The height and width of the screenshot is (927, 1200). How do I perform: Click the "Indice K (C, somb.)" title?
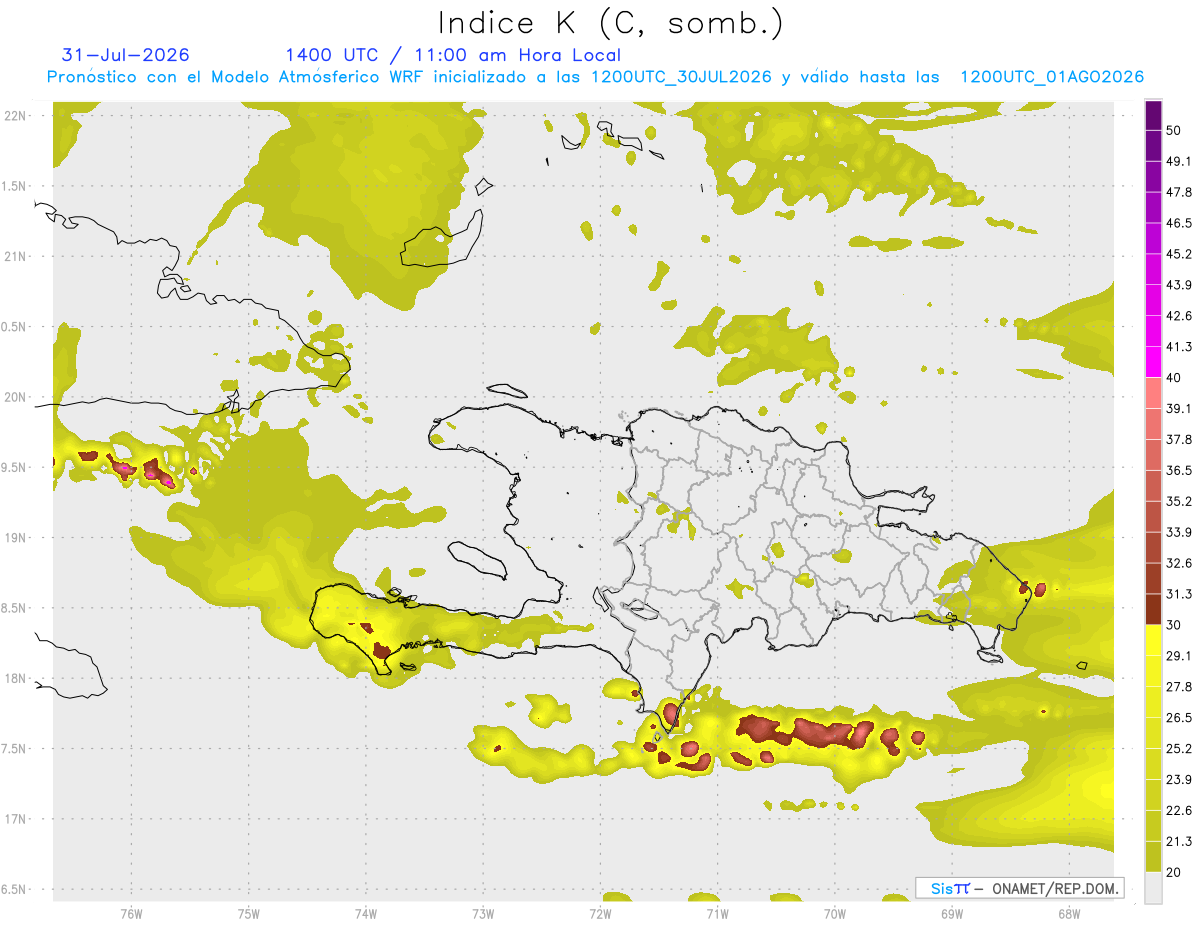pyautogui.click(x=611, y=23)
